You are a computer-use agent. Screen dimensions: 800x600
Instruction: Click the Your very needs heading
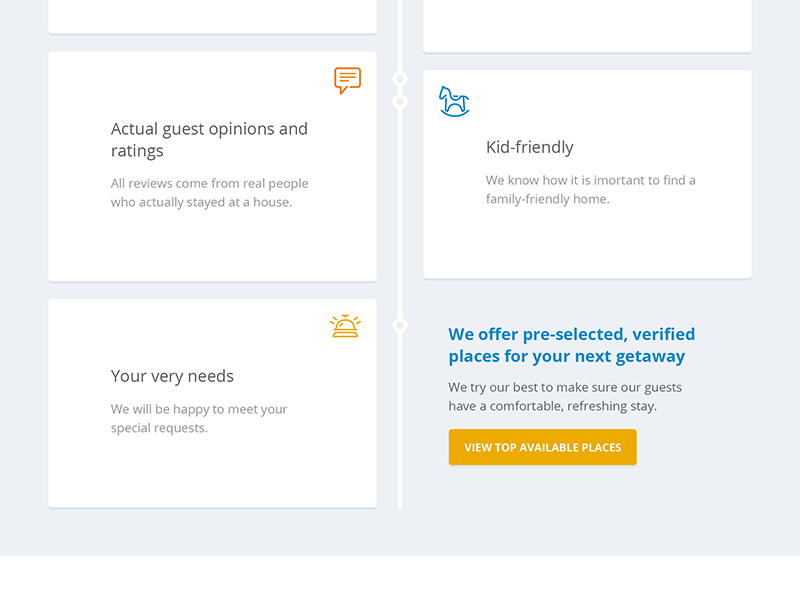coord(172,376)
